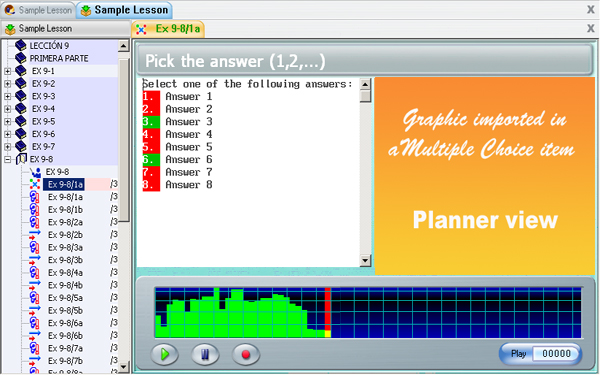Expand the EX 9-4 tree node
600x375 pixels.
click(x=7, y=109)
